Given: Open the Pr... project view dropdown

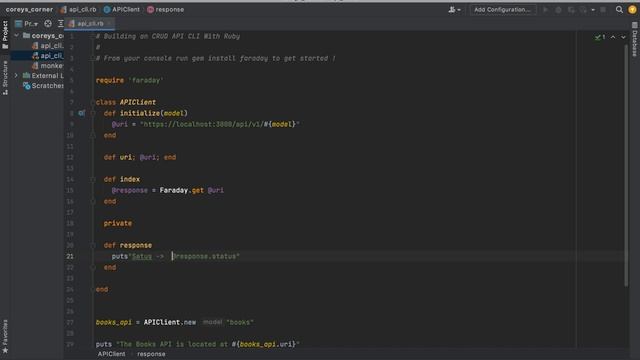Looking at the screenshot, I should coord(27,24).
